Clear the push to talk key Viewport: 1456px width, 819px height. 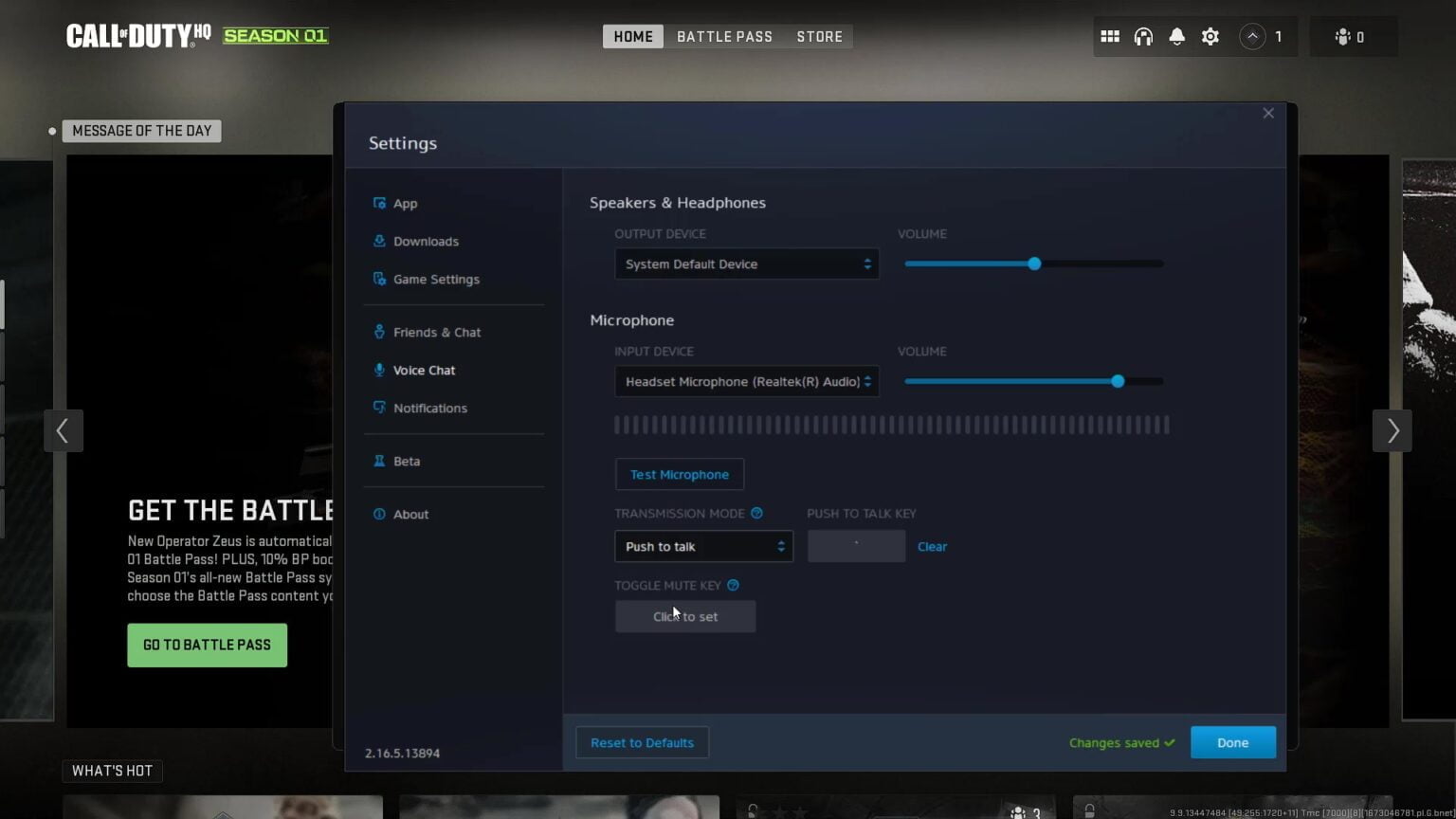click(x=932, y=546)
